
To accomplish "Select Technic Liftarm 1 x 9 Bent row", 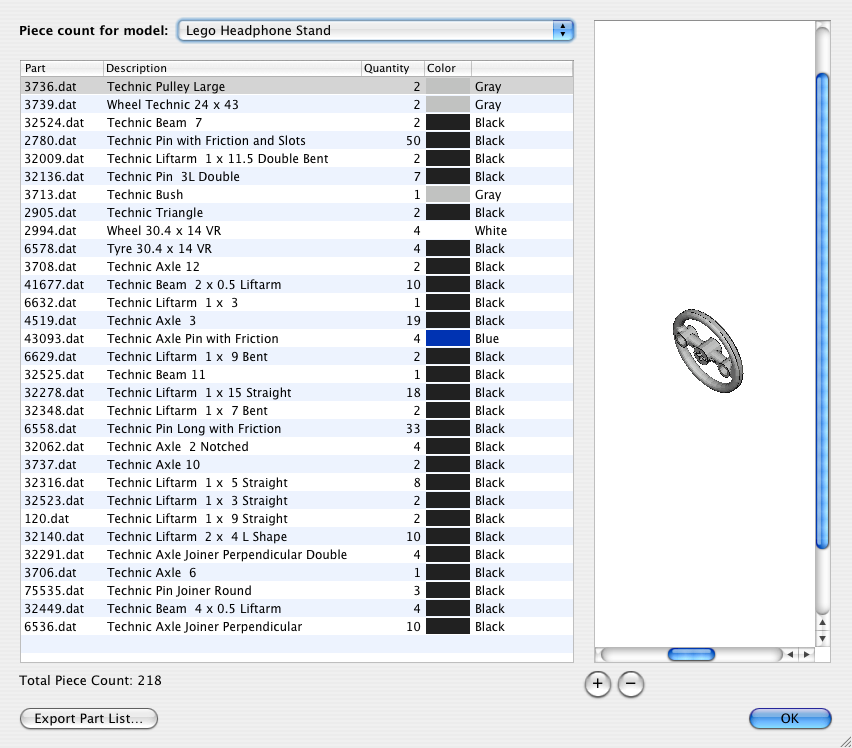I will click(x=297, y=356).
